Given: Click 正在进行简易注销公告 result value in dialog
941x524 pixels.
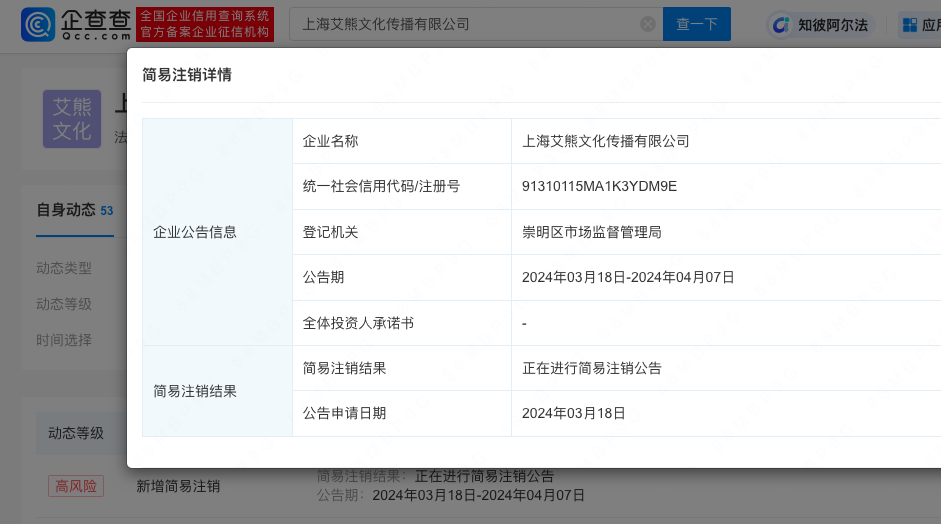Looking at the screenshot, I should click(x=591, y=368).
